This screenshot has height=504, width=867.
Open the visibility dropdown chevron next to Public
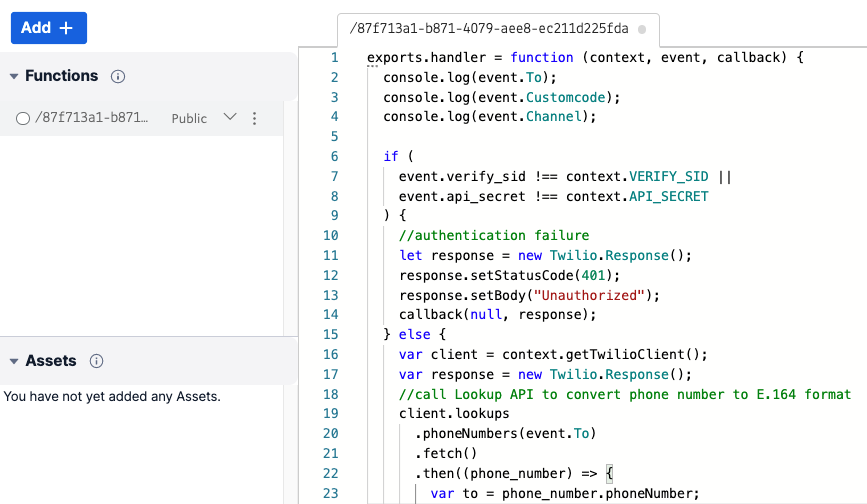[x=230, y=117]
